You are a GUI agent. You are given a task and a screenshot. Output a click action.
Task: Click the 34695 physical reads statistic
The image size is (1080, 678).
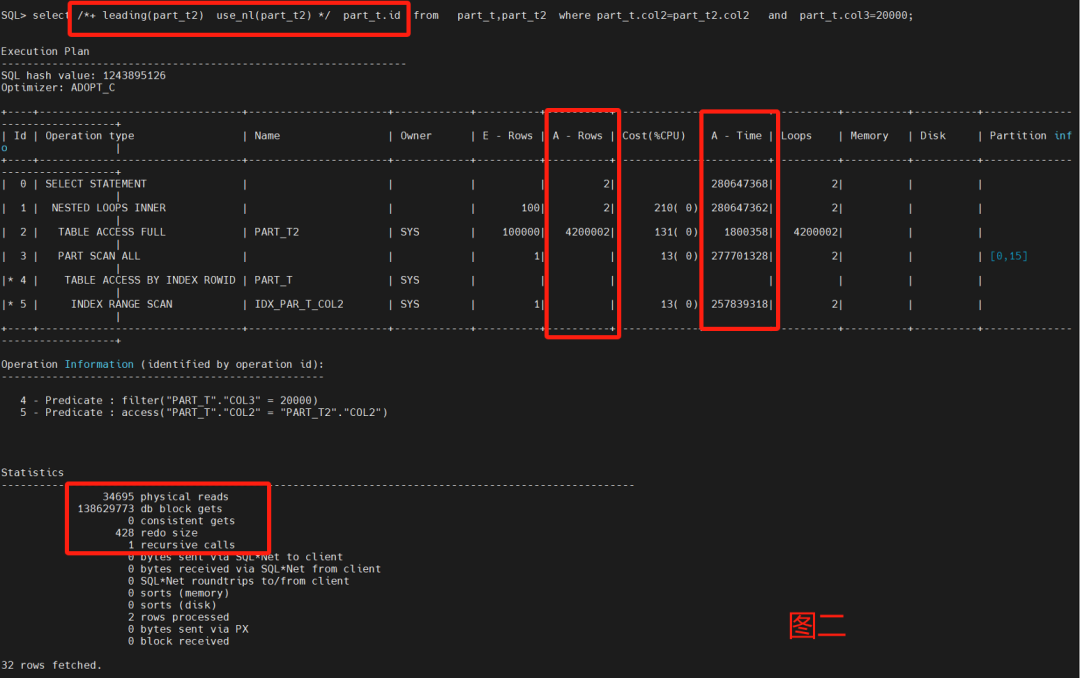[x=165, y=497]
